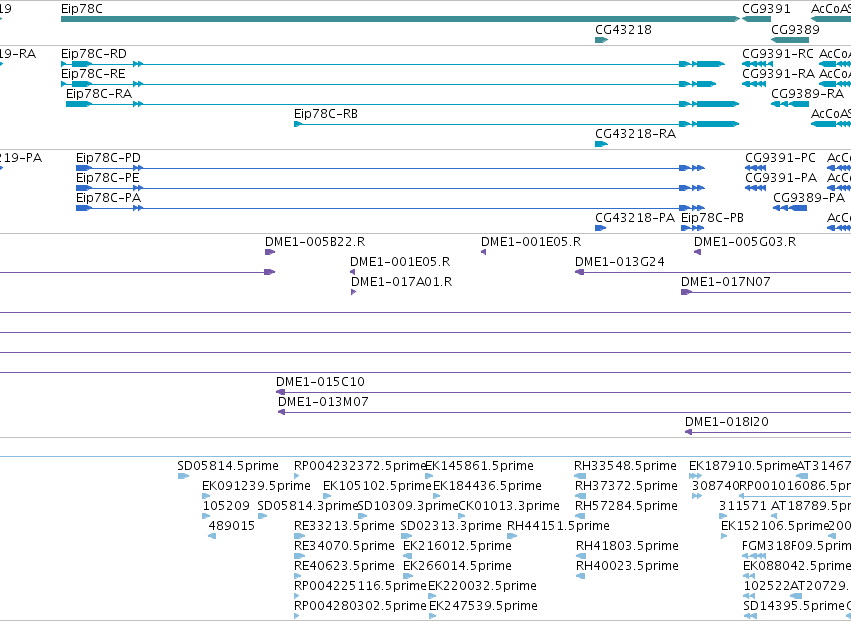Click cDNA clone DME1-005G03.R
This screenshot has width=851, height=621.
(745, 242)
